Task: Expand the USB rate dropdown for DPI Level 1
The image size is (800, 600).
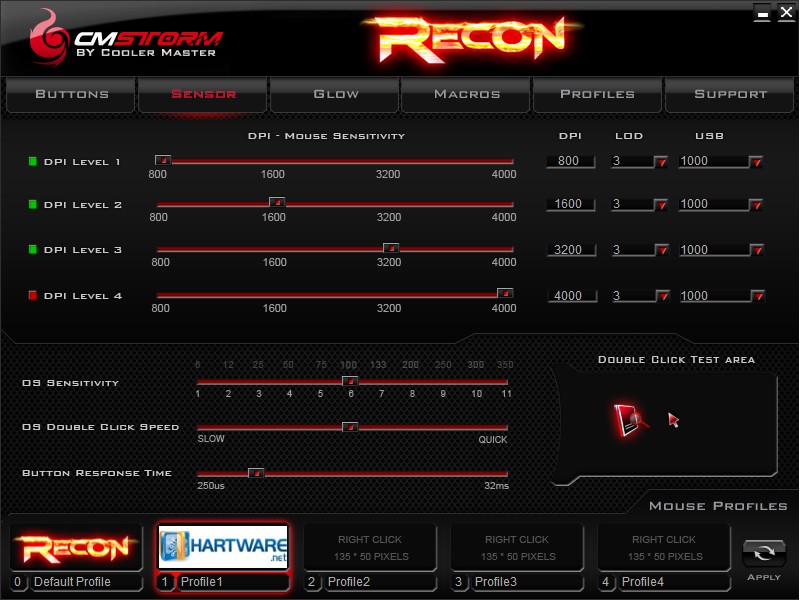Action: tap(756, 162)
